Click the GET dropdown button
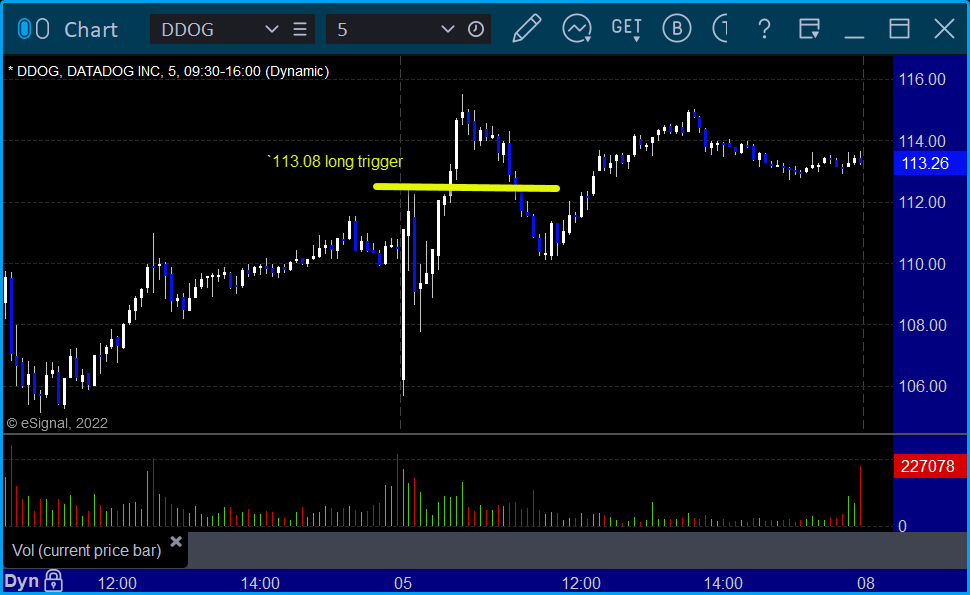 [627, 29]
